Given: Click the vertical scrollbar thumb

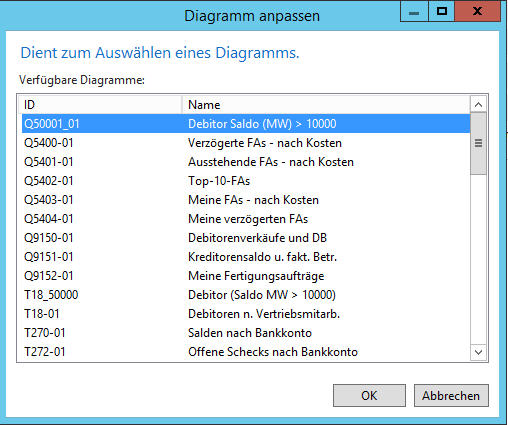Looking at the screenshot, I should point(478,144).
